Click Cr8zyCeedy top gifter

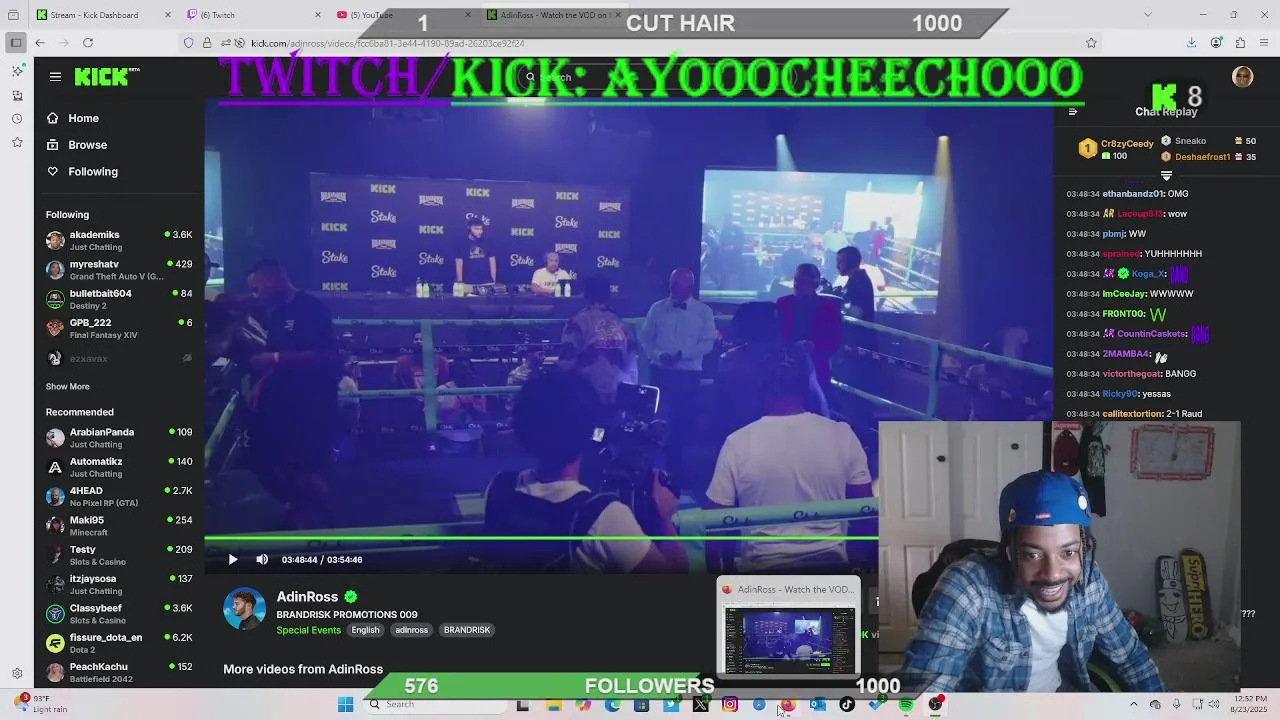pyautogui.click(x=1118, y=150)
